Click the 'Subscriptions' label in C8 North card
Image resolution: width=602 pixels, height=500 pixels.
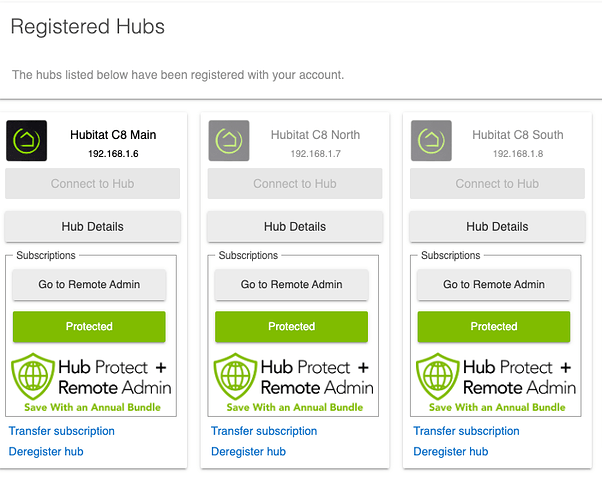tap(248, 255)
